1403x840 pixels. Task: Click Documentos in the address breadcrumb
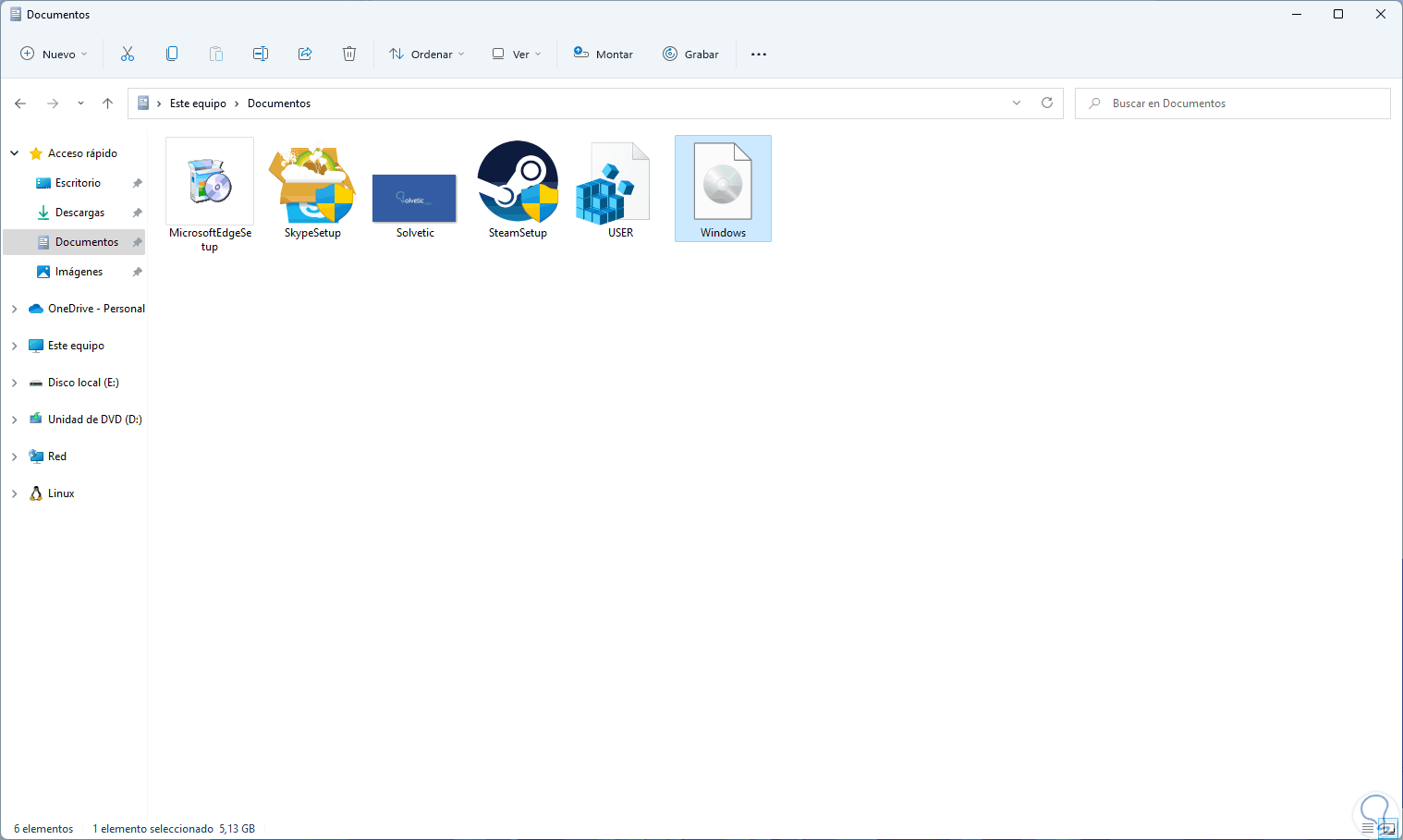(279, 103)
